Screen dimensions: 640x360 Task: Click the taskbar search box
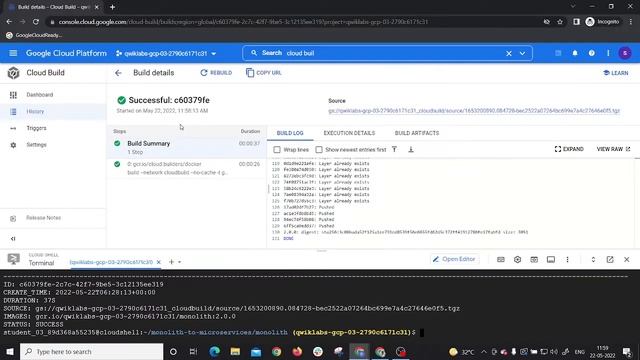pos(91,351)
